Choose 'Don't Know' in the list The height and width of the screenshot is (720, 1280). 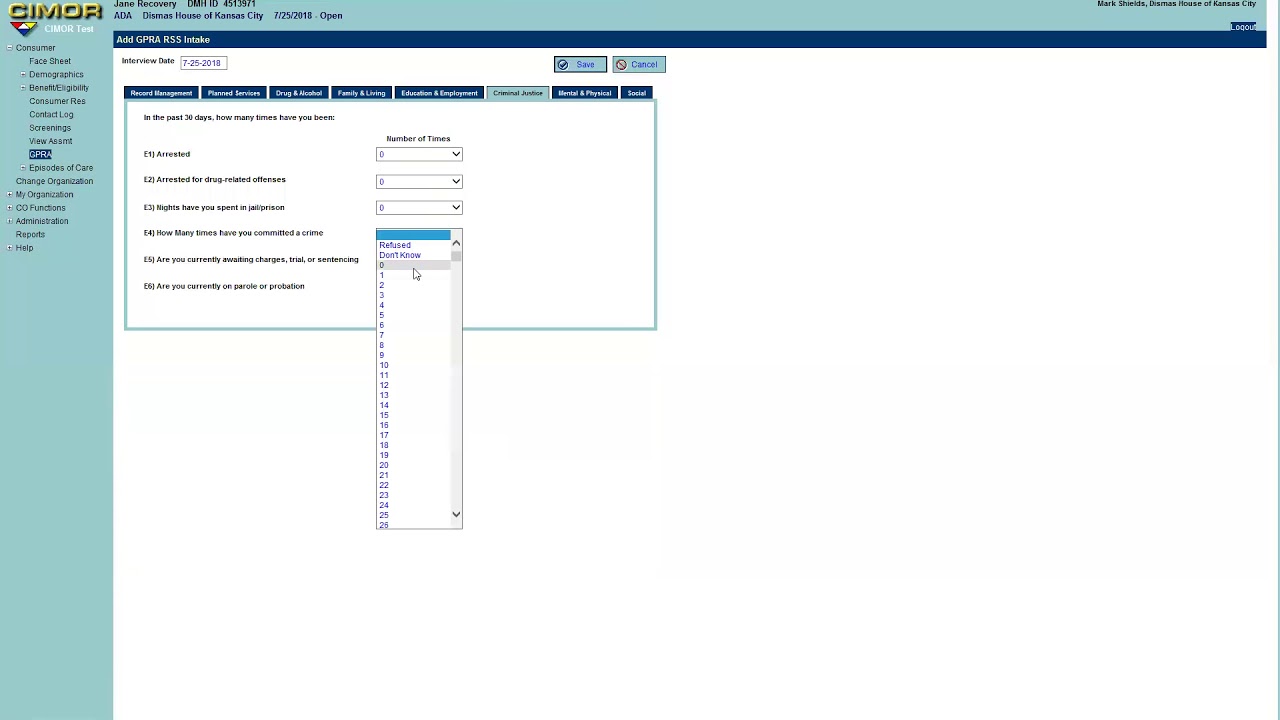coord(413,255)
